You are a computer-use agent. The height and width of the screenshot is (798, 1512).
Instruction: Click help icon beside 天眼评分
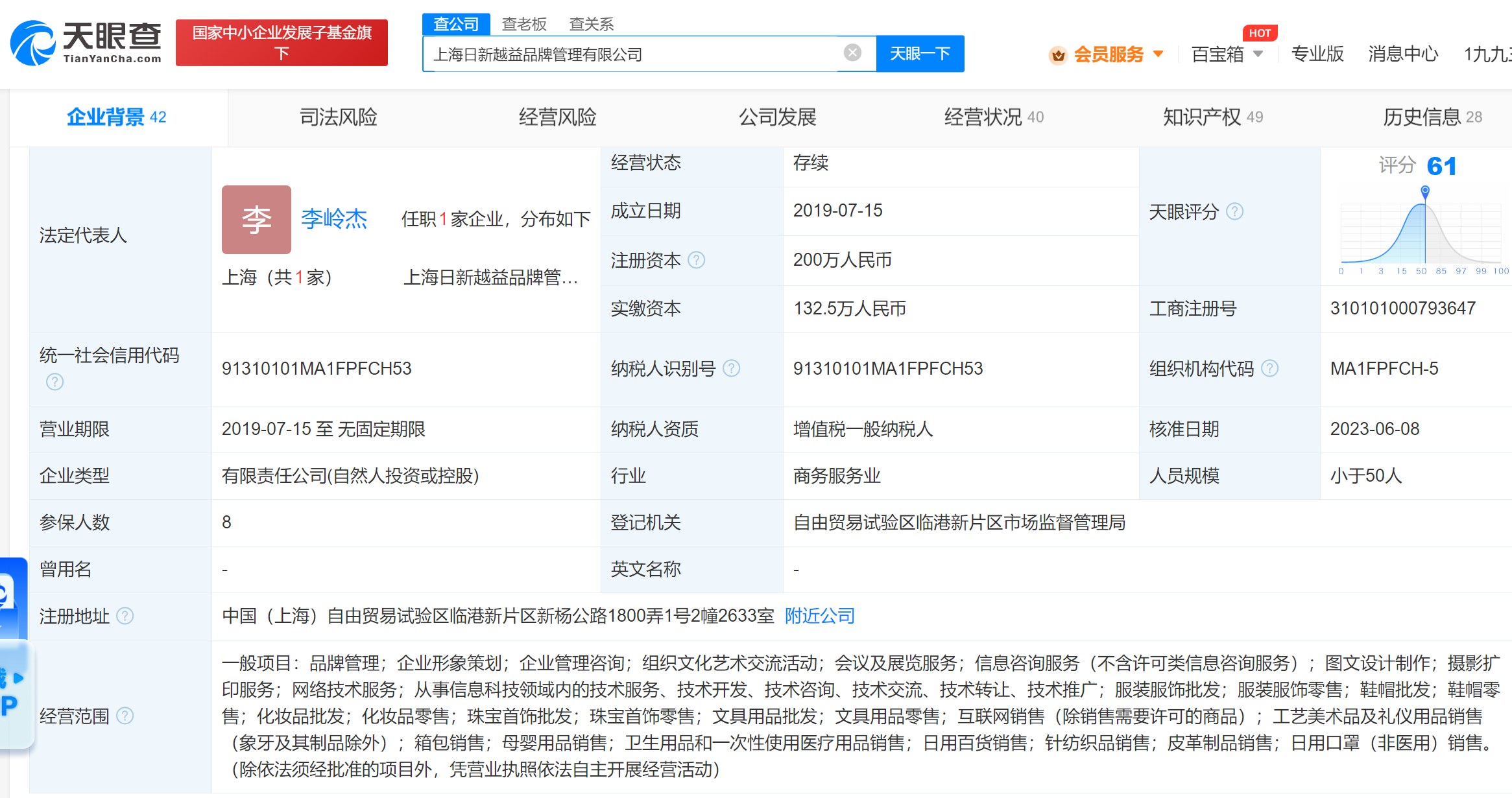tap(1235, 211)
